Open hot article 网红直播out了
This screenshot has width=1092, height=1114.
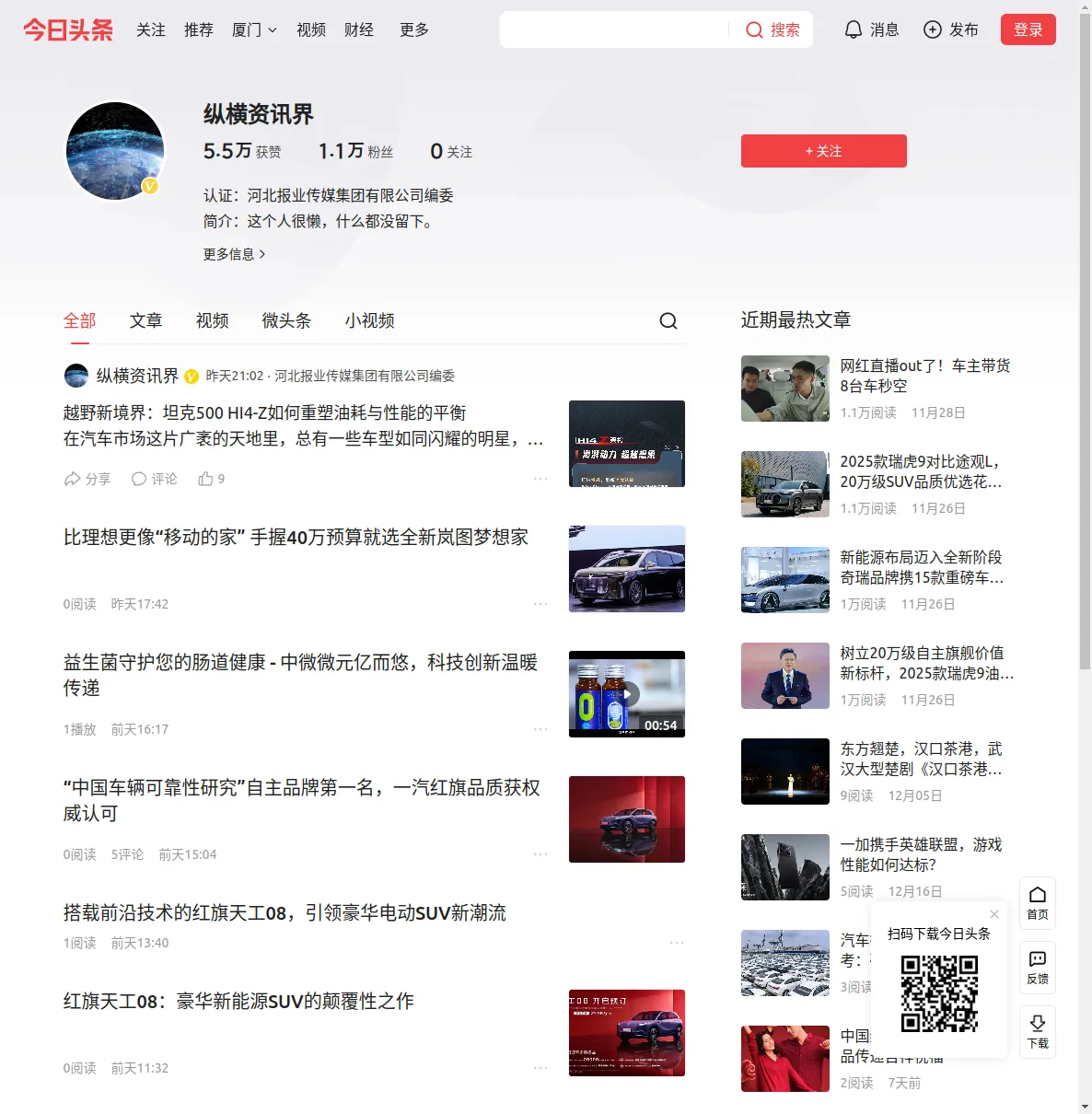tap(925, 376)
